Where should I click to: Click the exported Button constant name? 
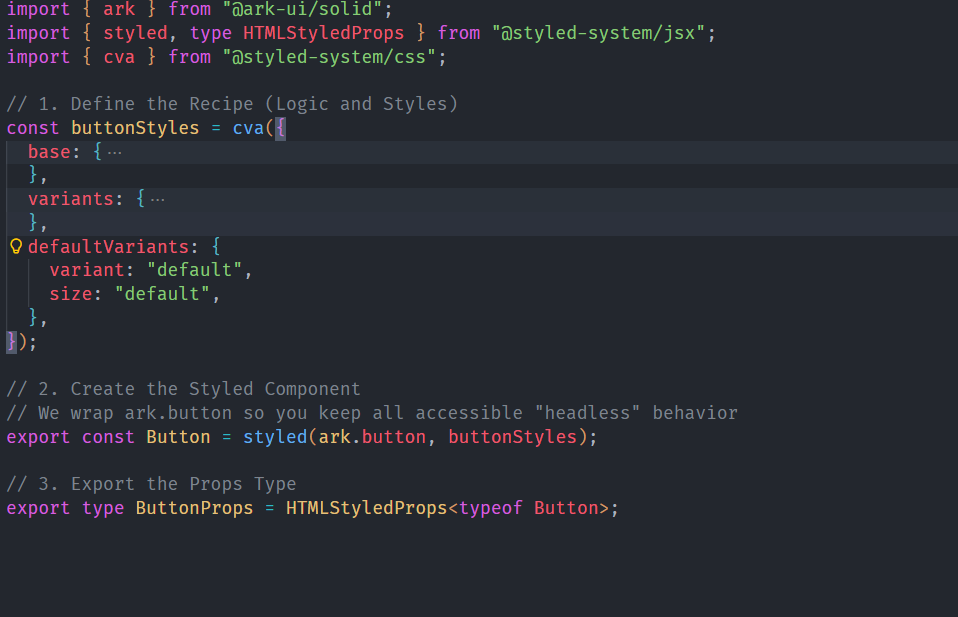[178, 437]
